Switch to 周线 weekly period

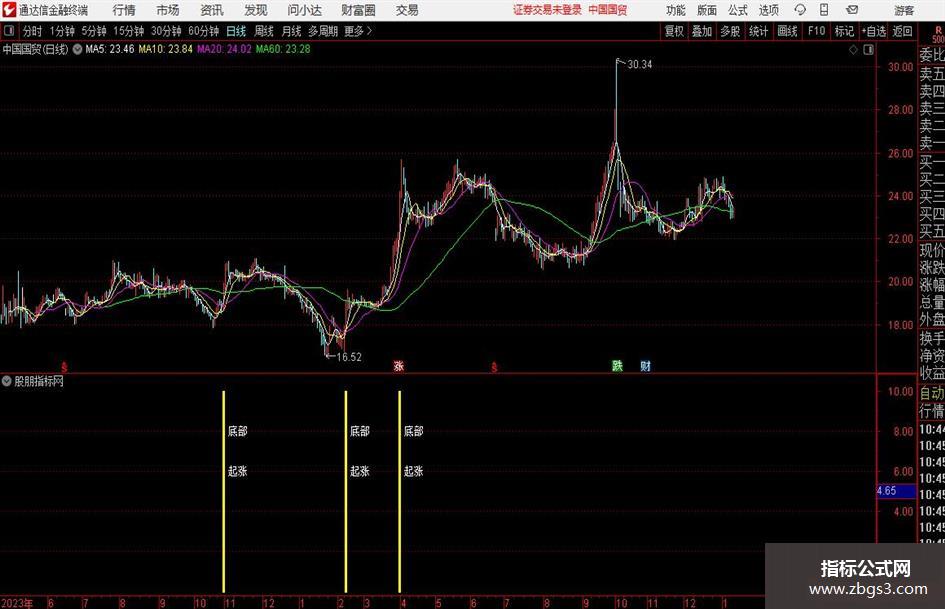[263, 31]
